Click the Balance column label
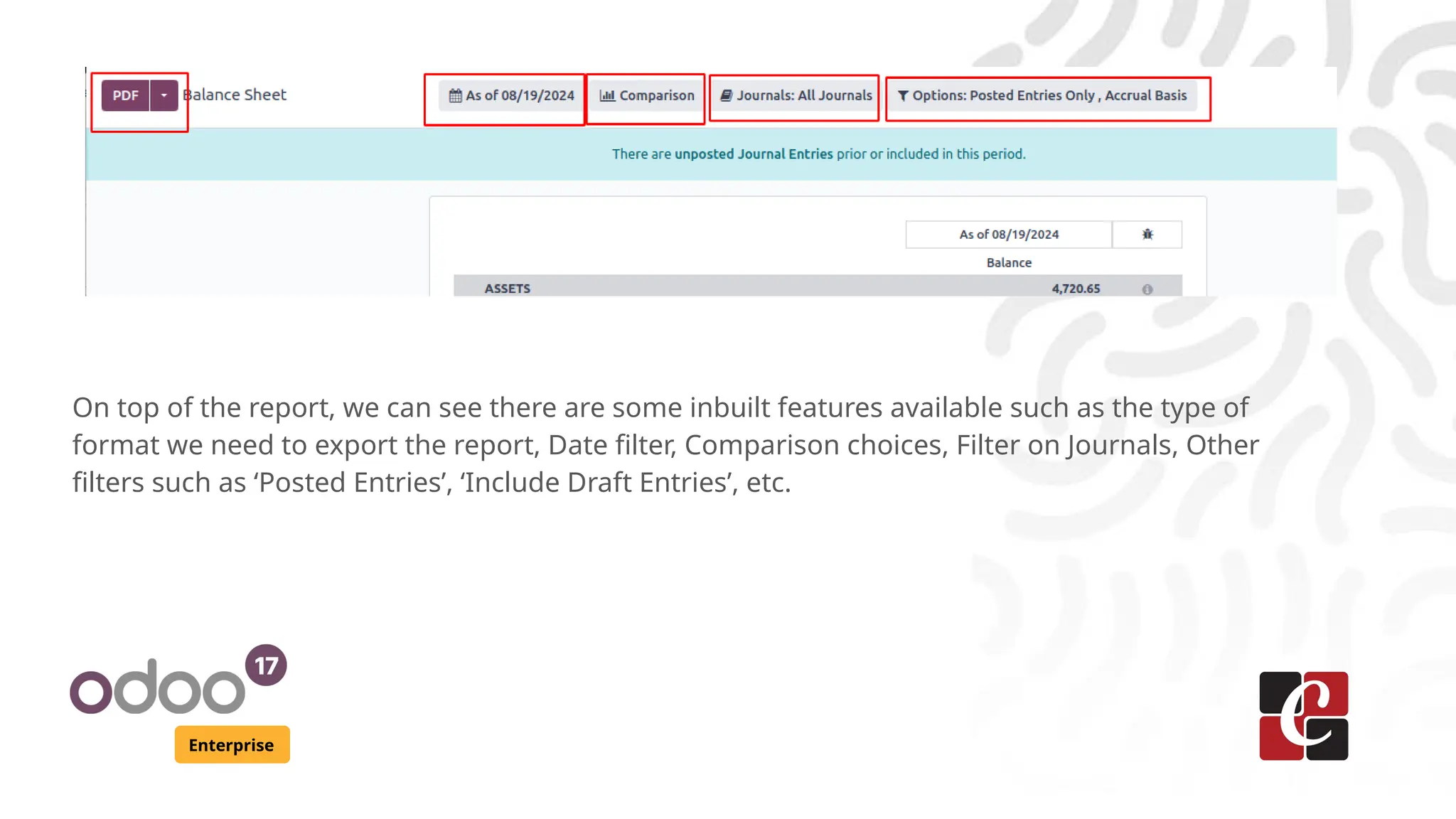Screen dimensions: 1456x819 (x=1009, y=263)
